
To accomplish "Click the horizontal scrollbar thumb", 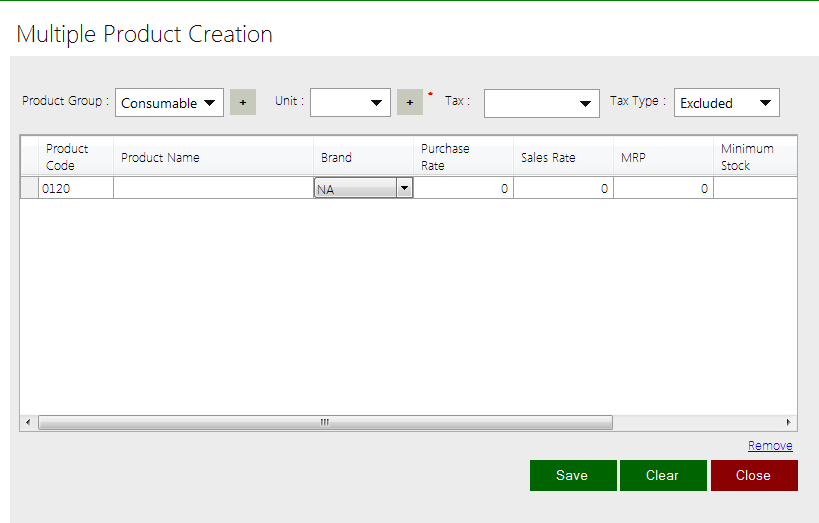I will pos(325,423).
